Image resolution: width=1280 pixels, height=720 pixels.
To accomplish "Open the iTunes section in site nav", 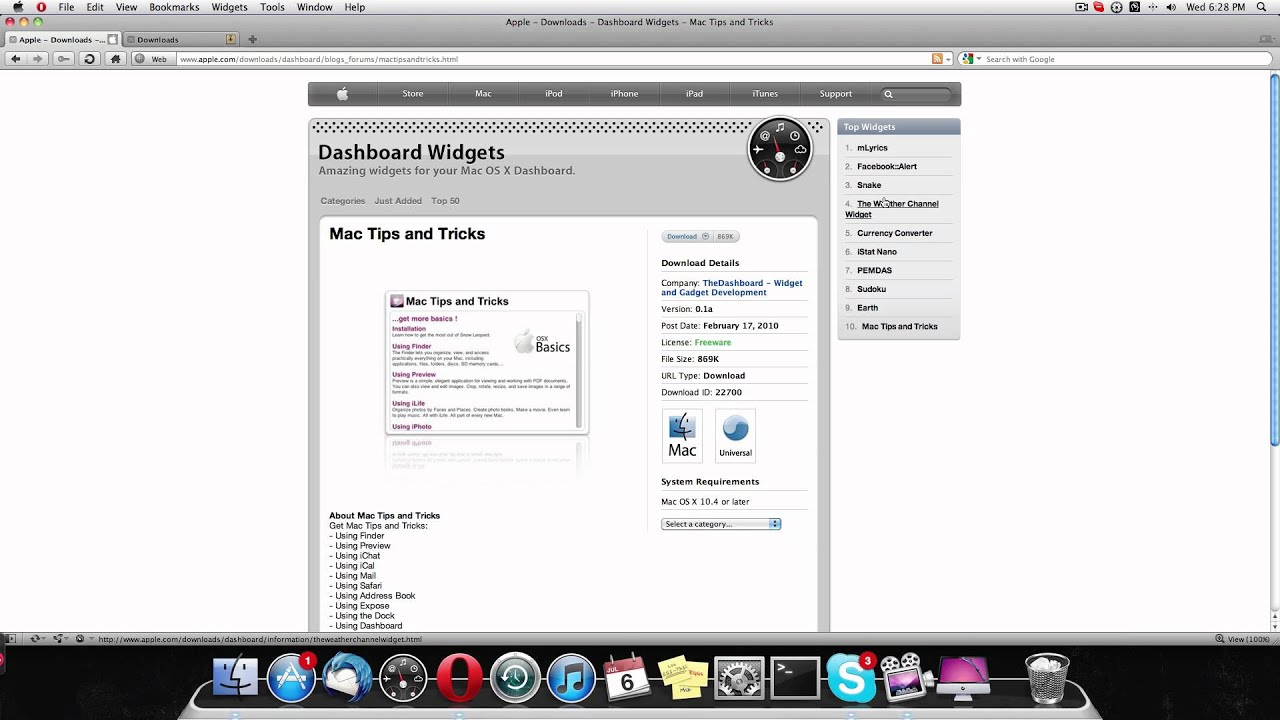I will [765, 94].
